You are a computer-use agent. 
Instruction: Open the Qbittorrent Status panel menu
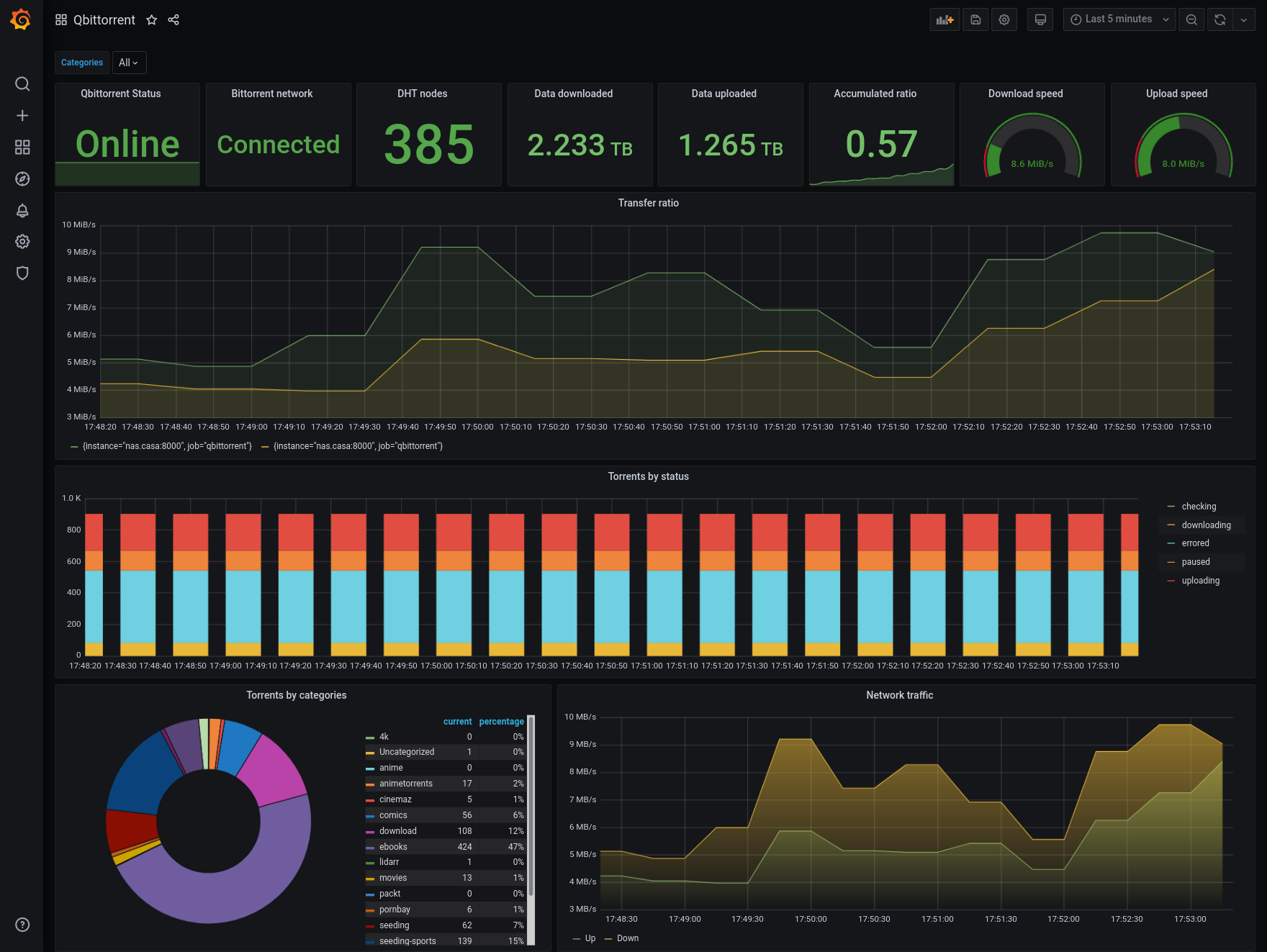121,94
